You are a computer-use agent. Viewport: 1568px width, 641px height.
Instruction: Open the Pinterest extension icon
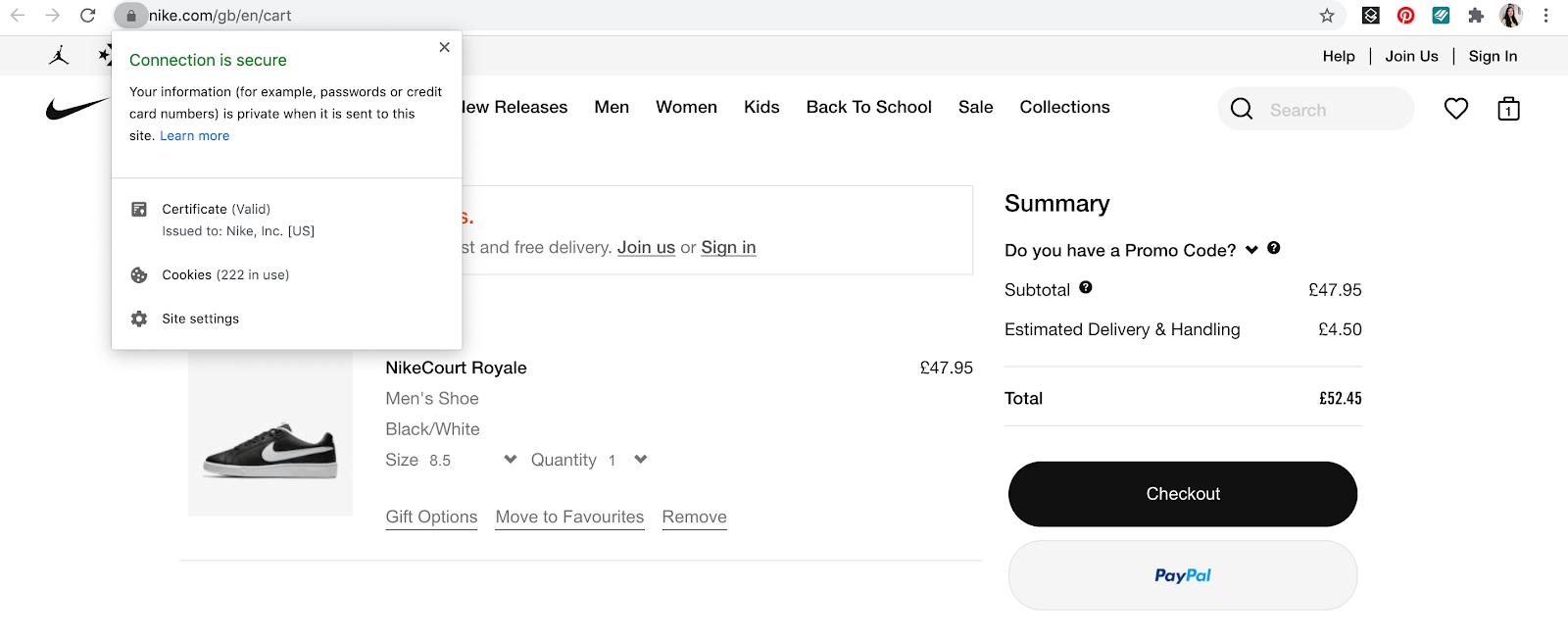pyautogui.click(x=1405, y=16)
